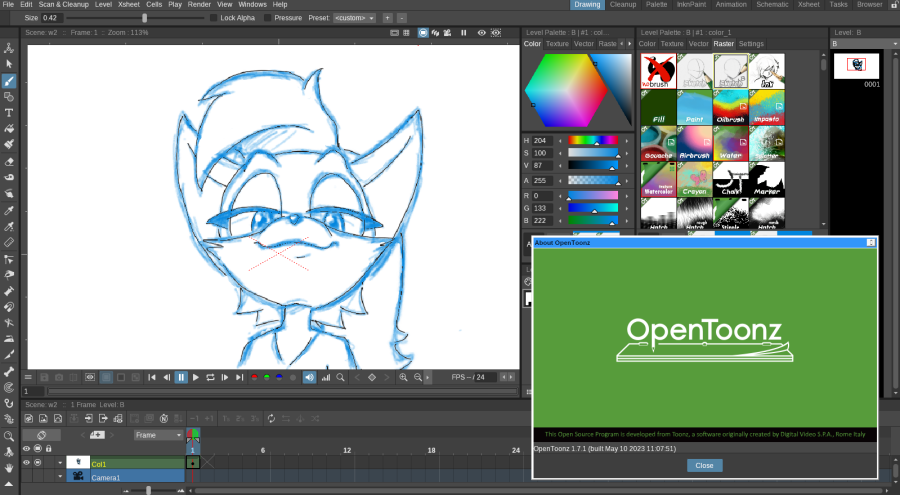
Task: Switch to the Cleanup room tab
Action: 623,4
